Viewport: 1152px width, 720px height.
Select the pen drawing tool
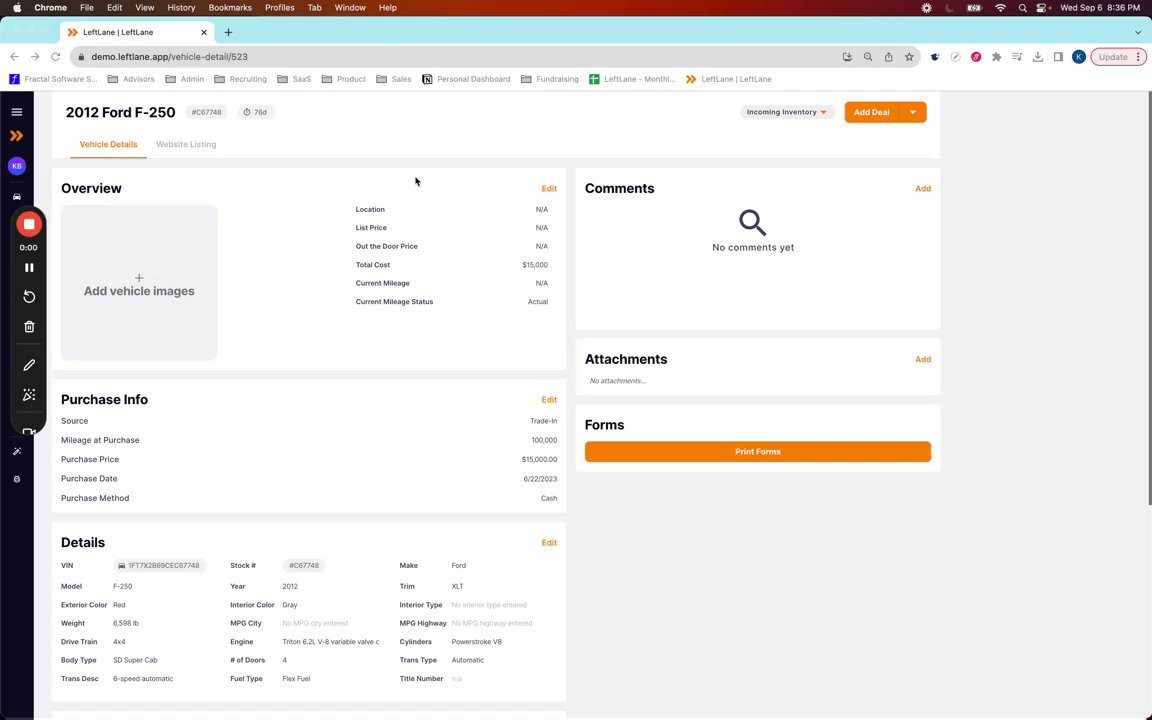tap(29, 365)
